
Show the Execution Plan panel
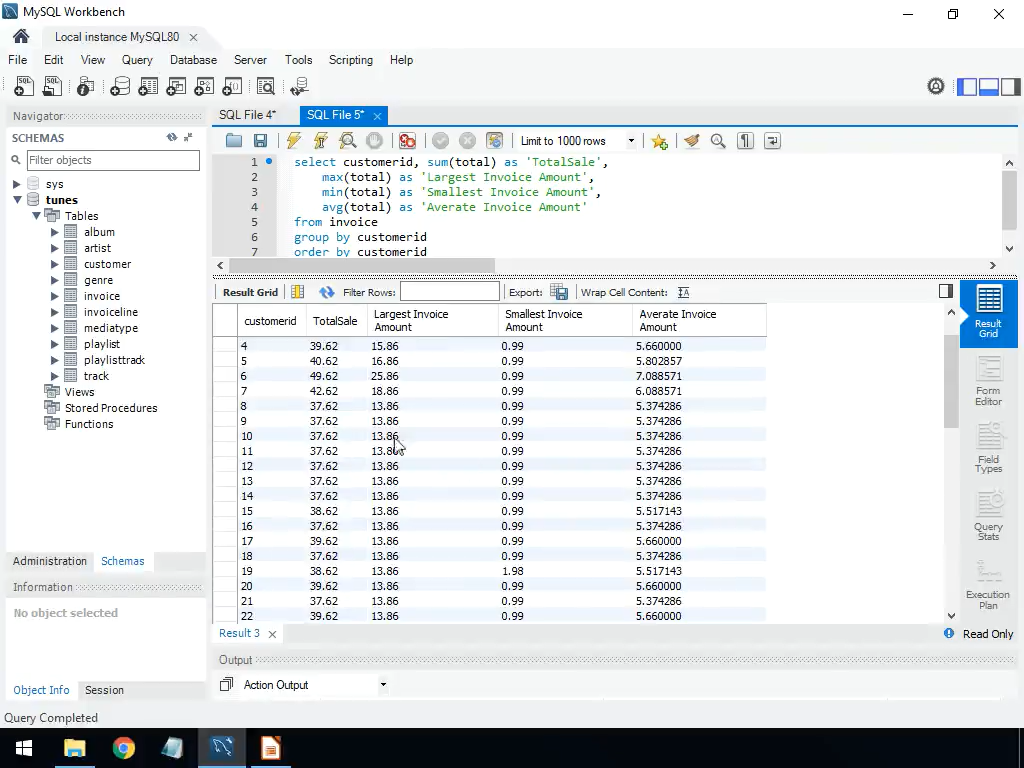pos(988,584)
